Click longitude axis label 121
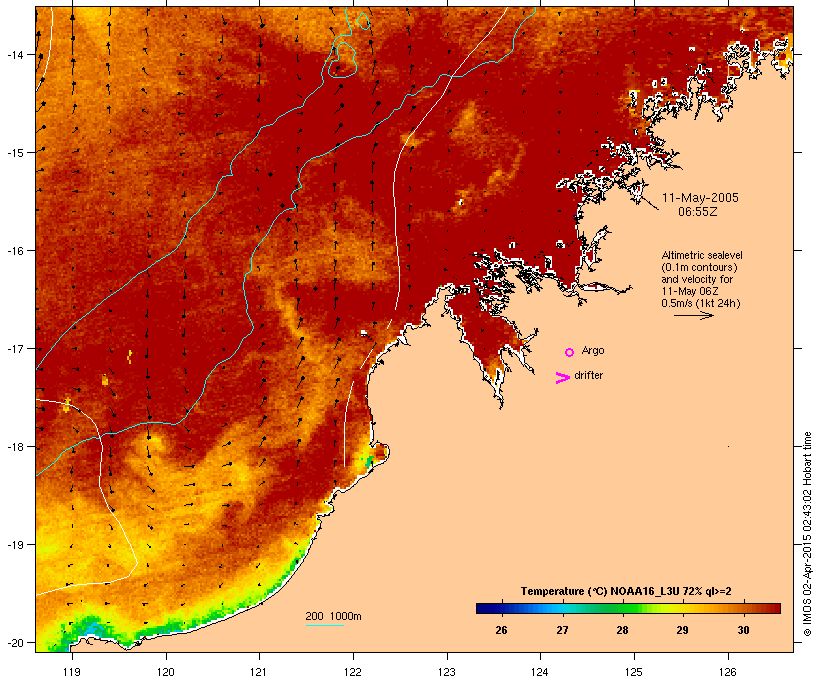 pos(259,672)
